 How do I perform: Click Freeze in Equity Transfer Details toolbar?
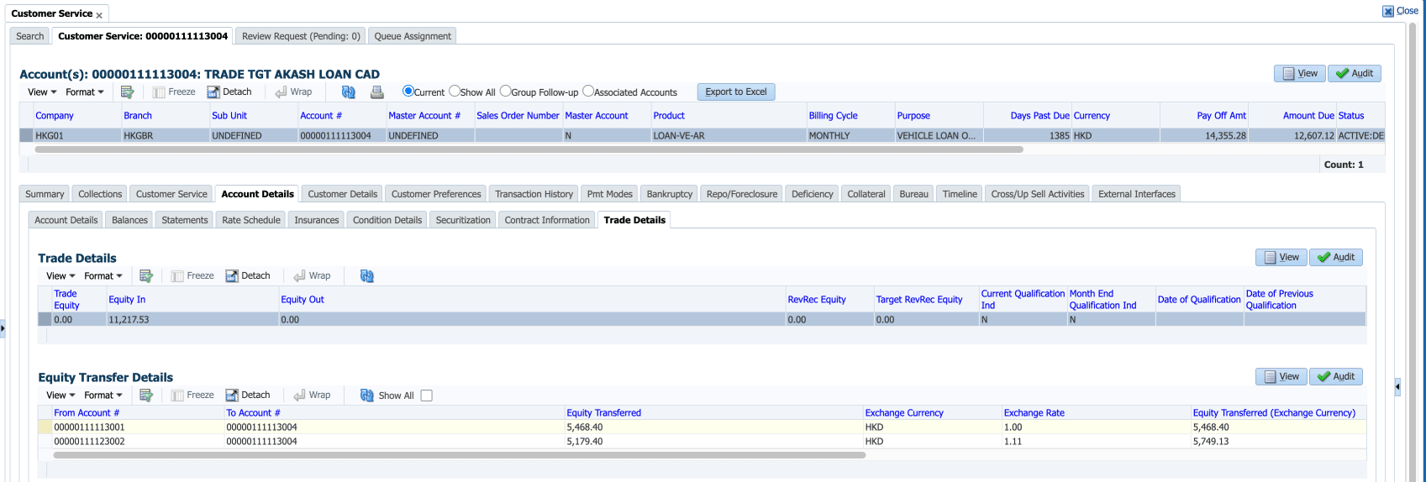tap(192, 396)
